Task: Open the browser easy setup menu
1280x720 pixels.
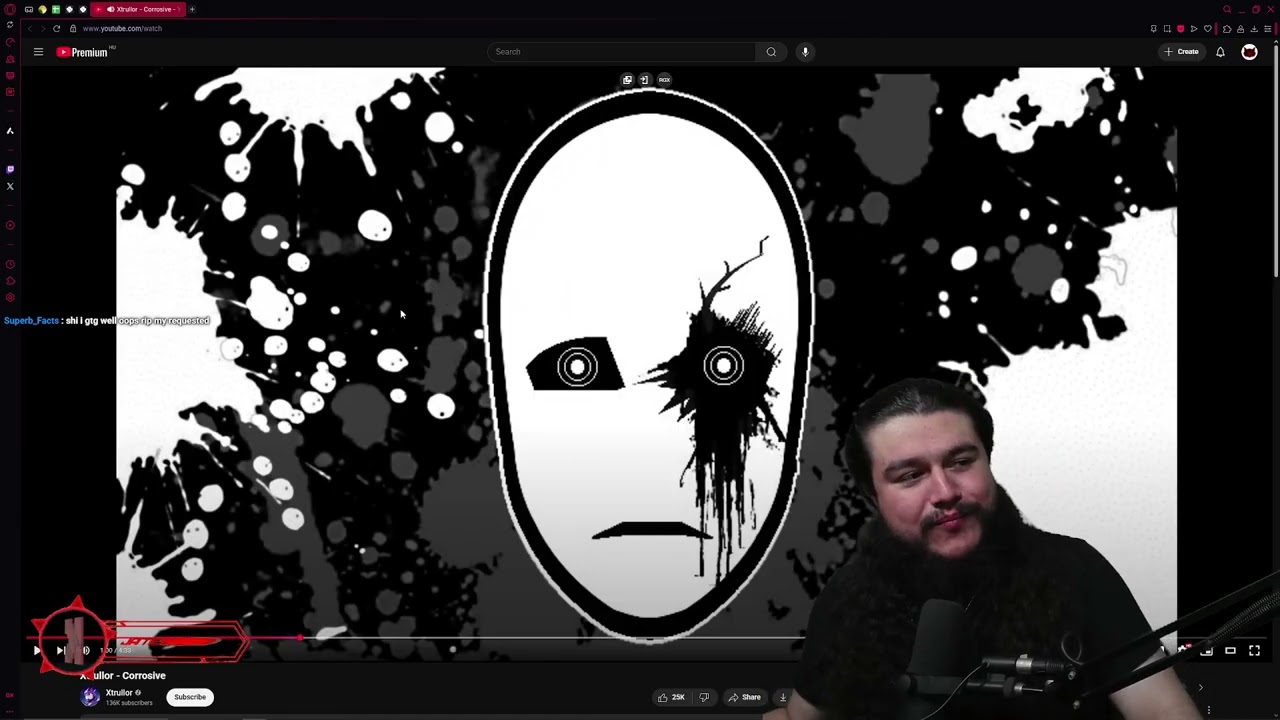Action: pos(1267,28)
